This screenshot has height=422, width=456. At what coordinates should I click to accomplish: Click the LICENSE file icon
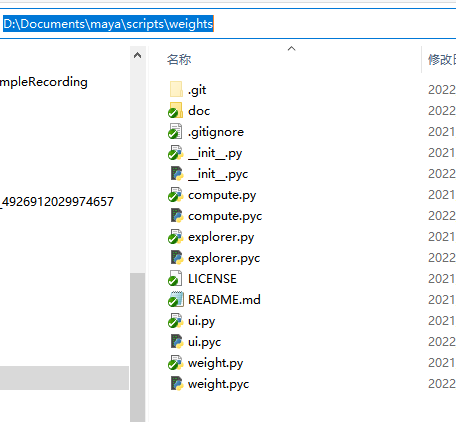pos(175,278)
